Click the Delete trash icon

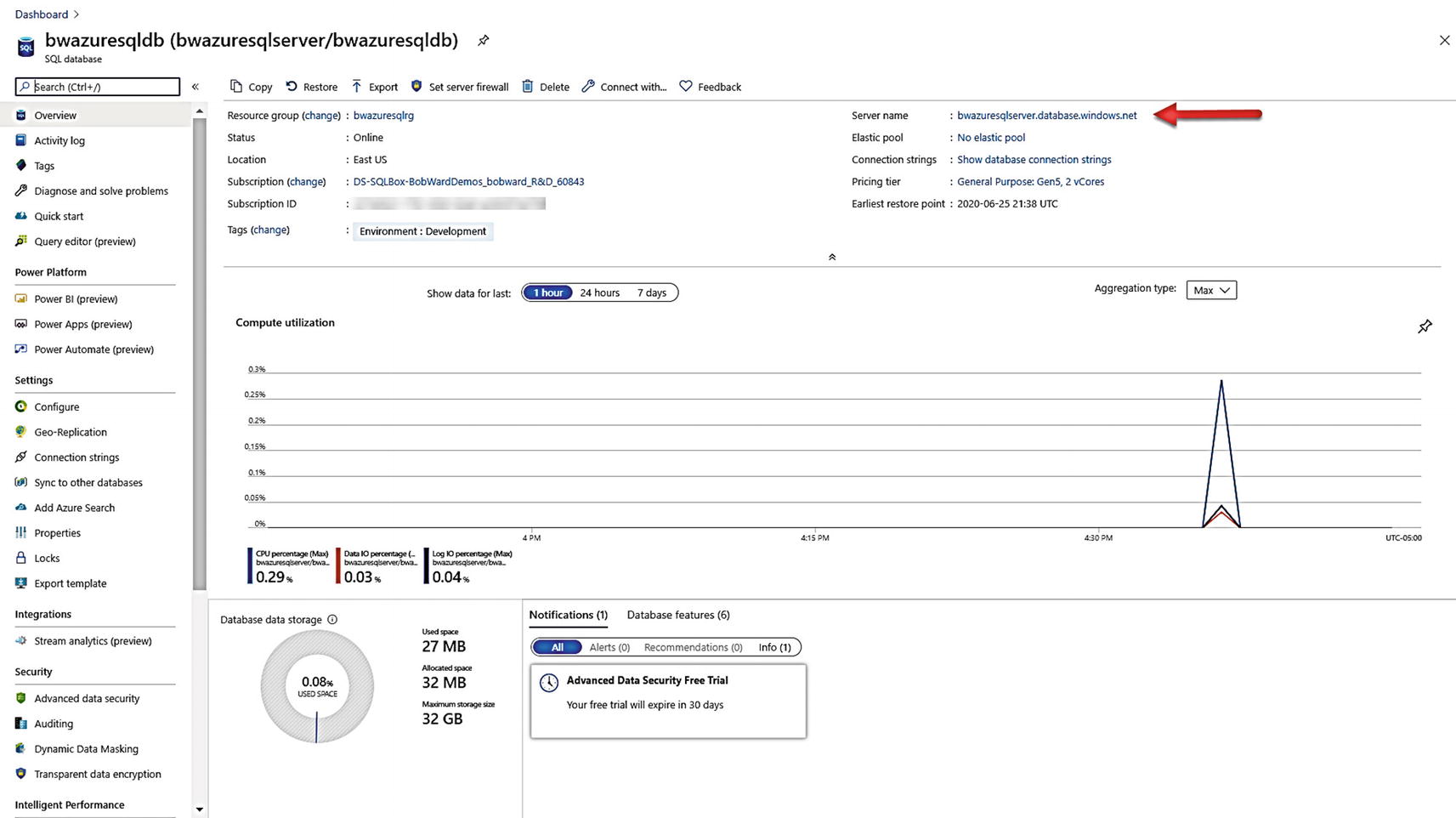[528, 87]
